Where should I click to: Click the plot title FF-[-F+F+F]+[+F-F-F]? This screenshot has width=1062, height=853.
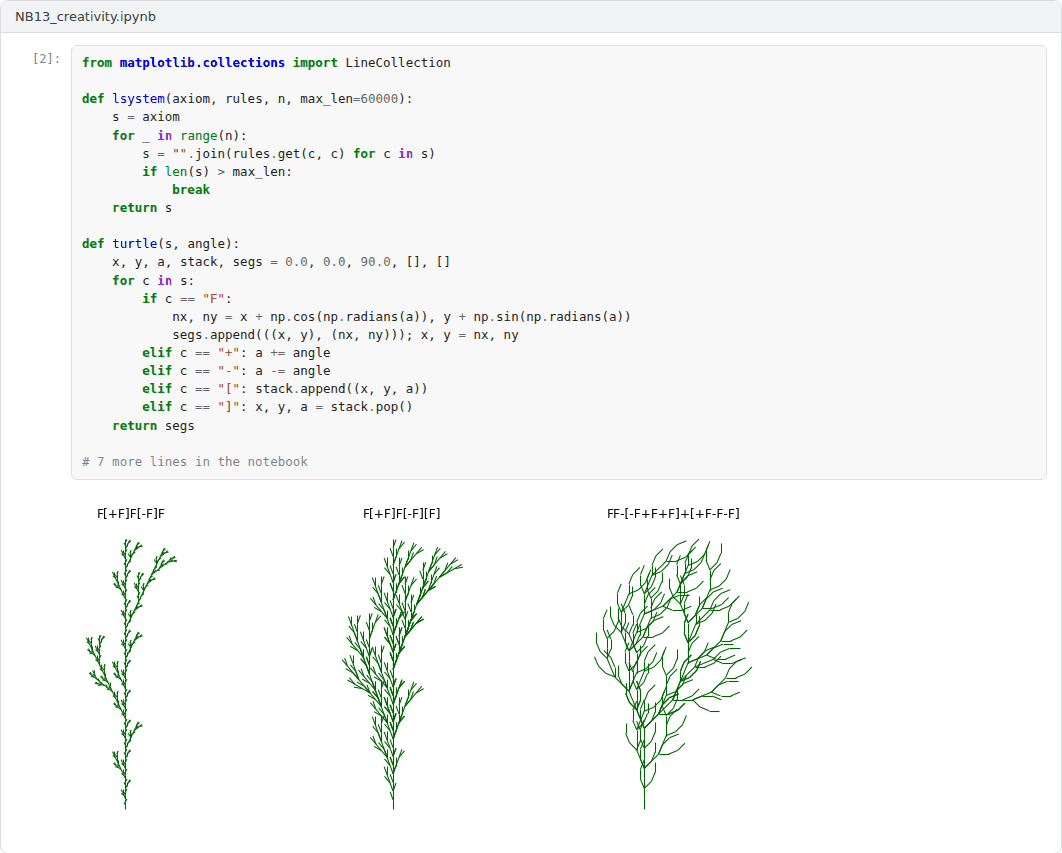tap(673, 514)
